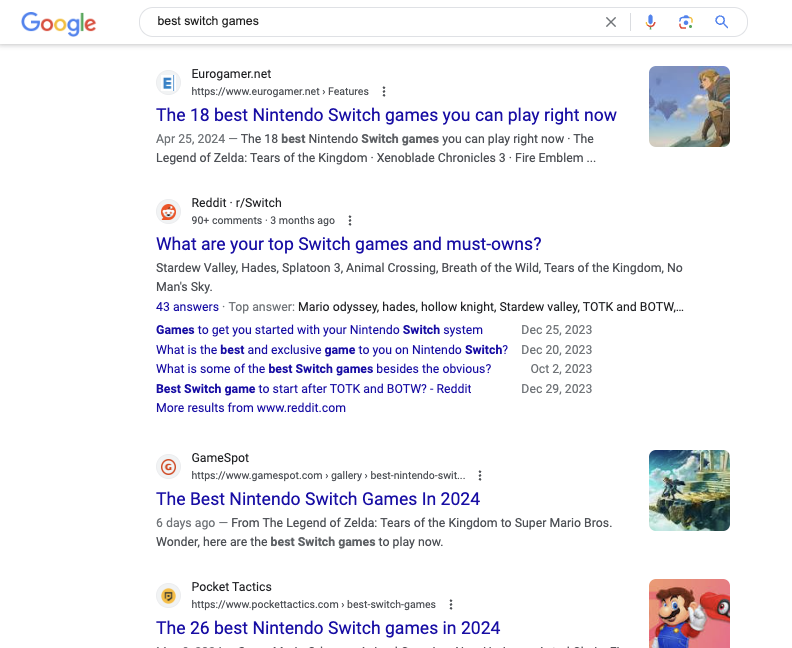The image size is (792, 648).
Task: Open 'Best Switch game to start after TOTK' link
Action: (313, 388)
